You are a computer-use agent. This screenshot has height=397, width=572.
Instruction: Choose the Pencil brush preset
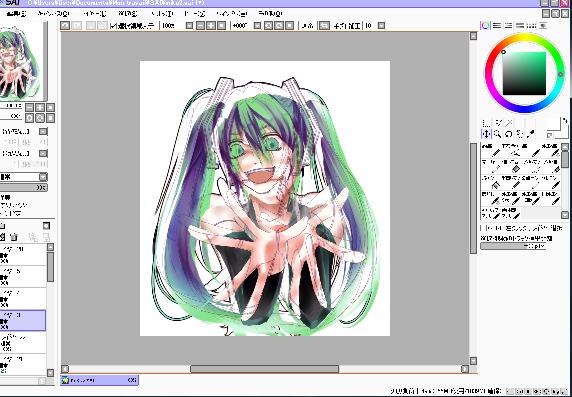[x=491, y=150]
